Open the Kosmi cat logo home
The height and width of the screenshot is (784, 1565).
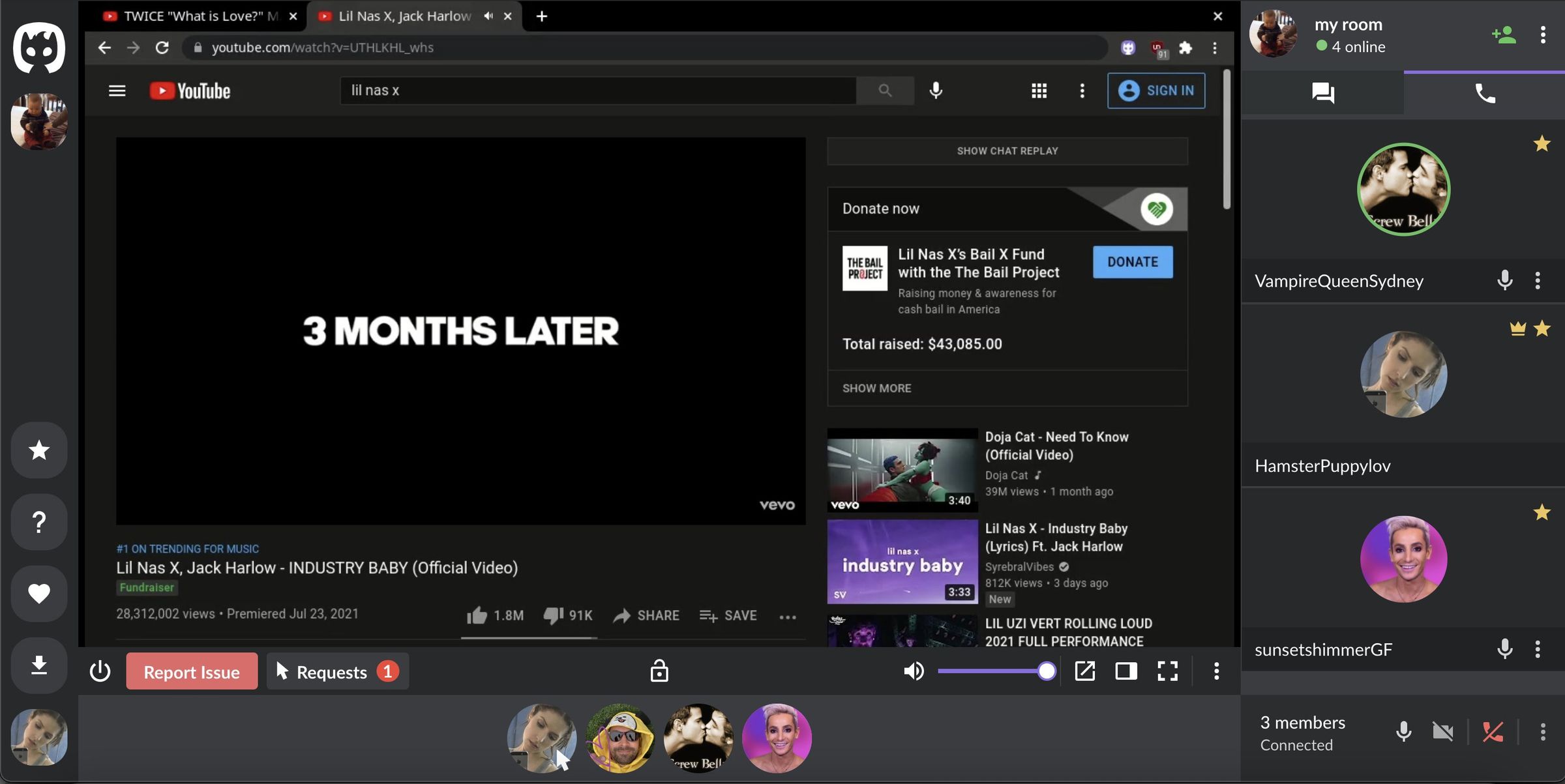pyautogui.click(x=39, y=48)
